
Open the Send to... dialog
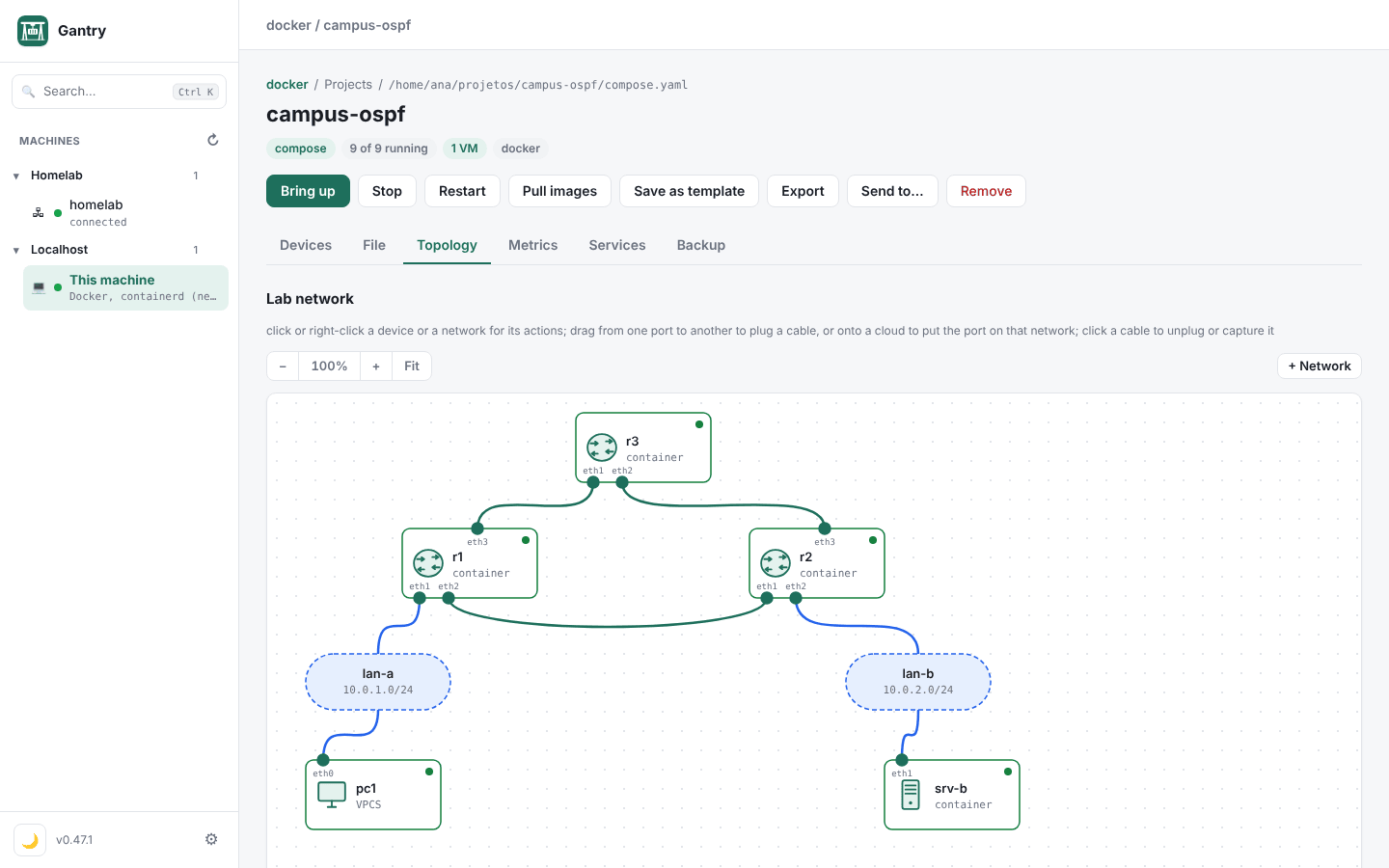892,191
